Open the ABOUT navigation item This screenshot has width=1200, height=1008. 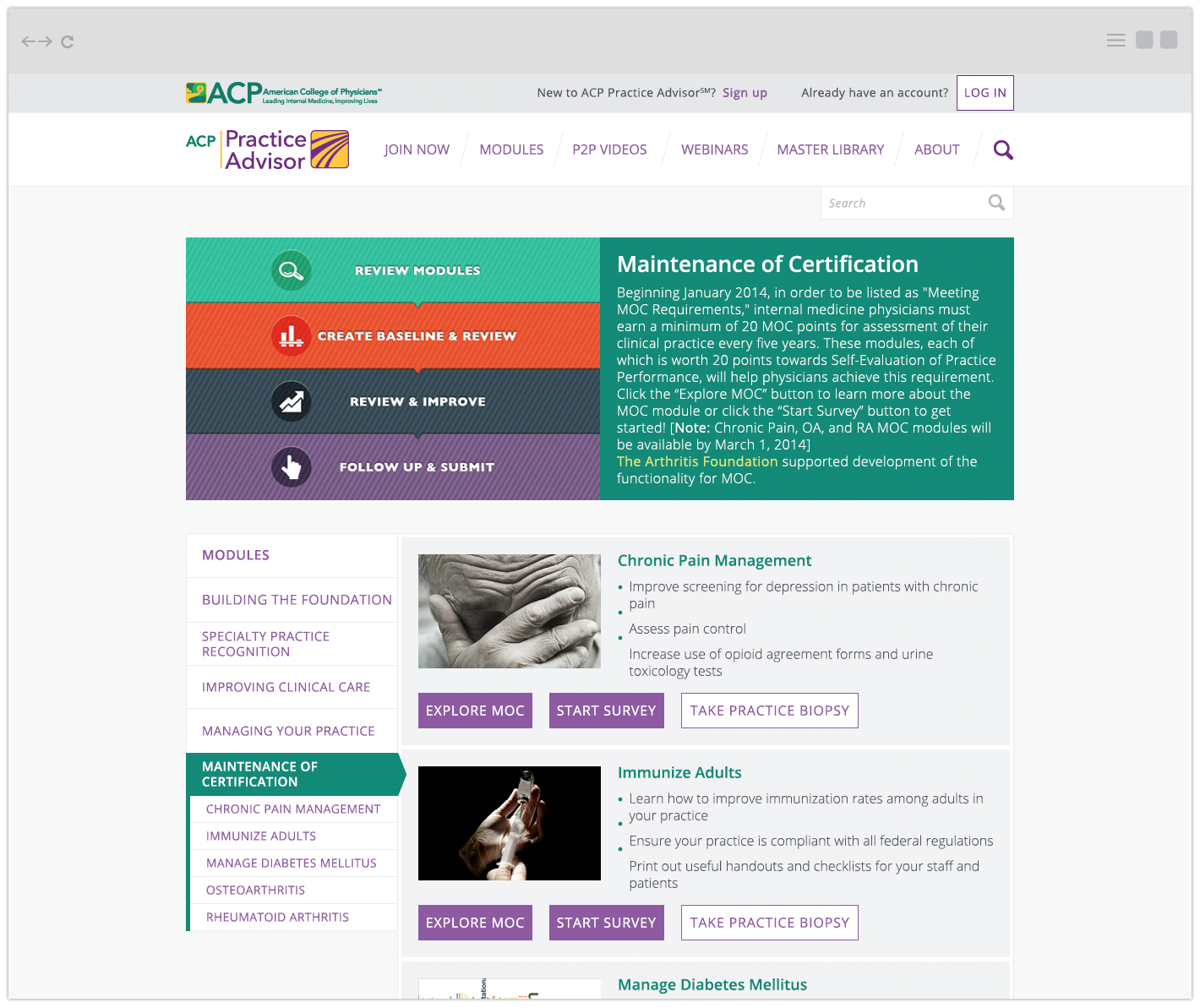pyautogui.click(x=937, y=150)
